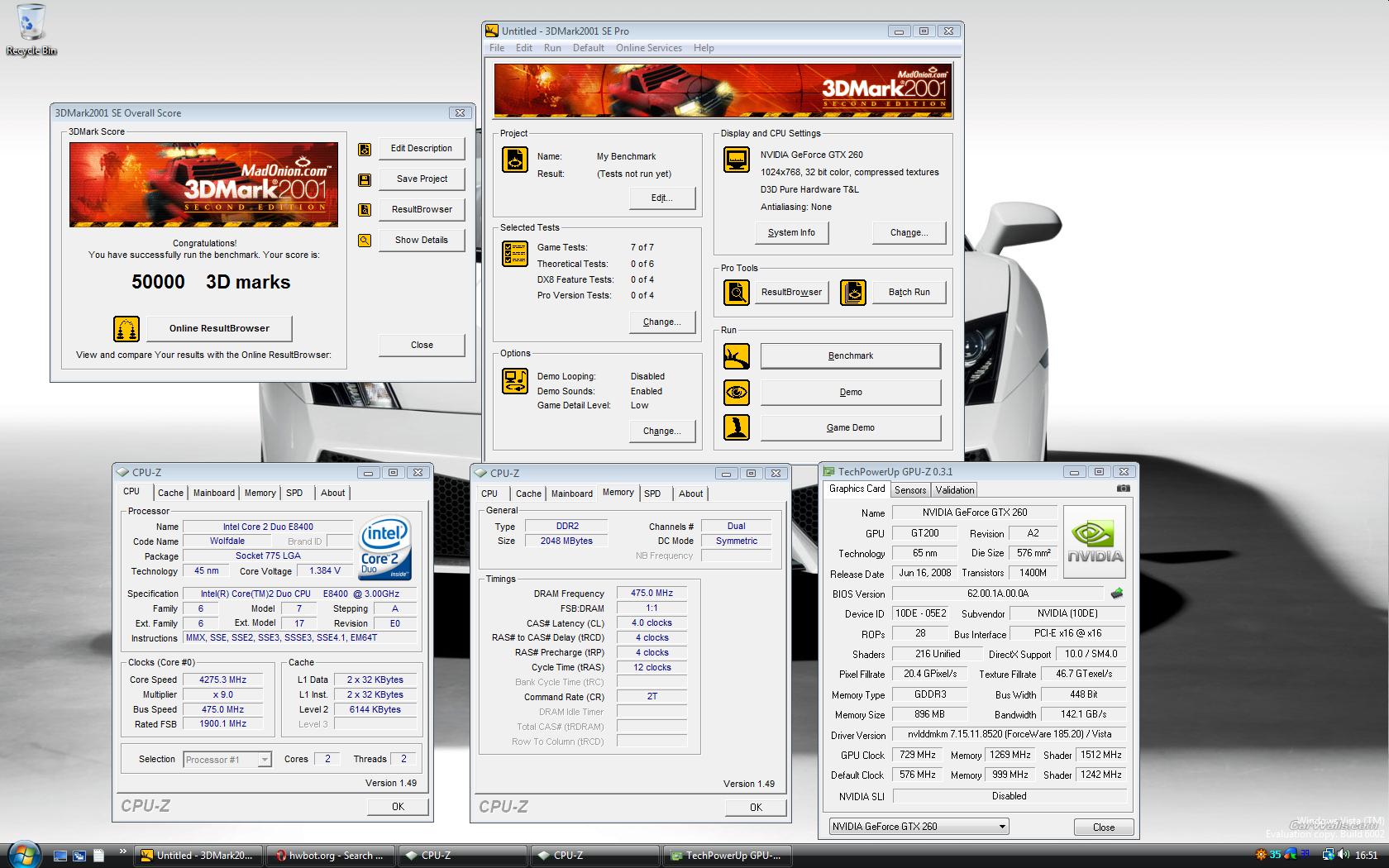Switch to Validation tab in GPU-Z
Image resolution: width=1389 pixels, height=868 pixels.
pyautogui.click(x=955, y=490)
